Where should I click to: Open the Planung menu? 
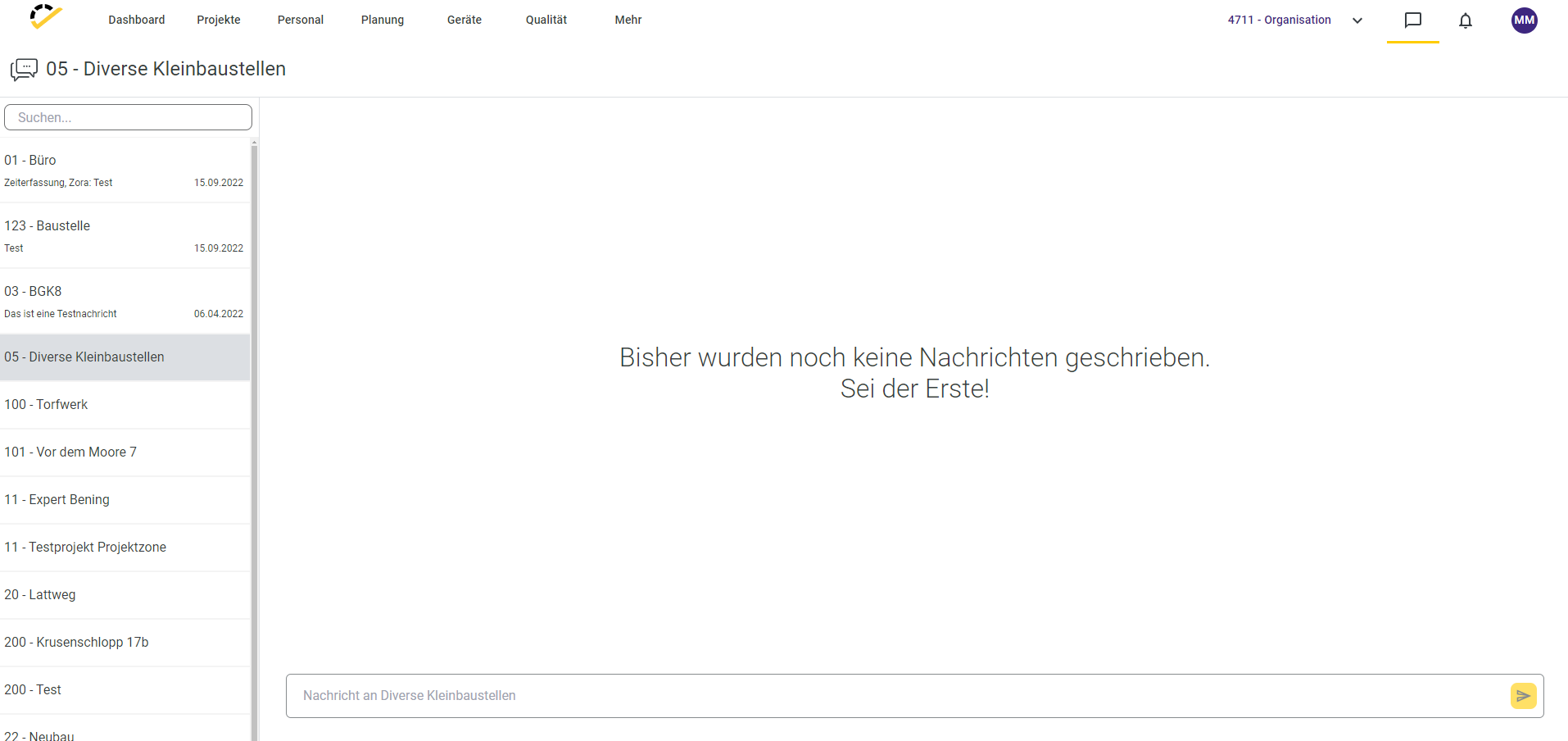coord(383,20)
